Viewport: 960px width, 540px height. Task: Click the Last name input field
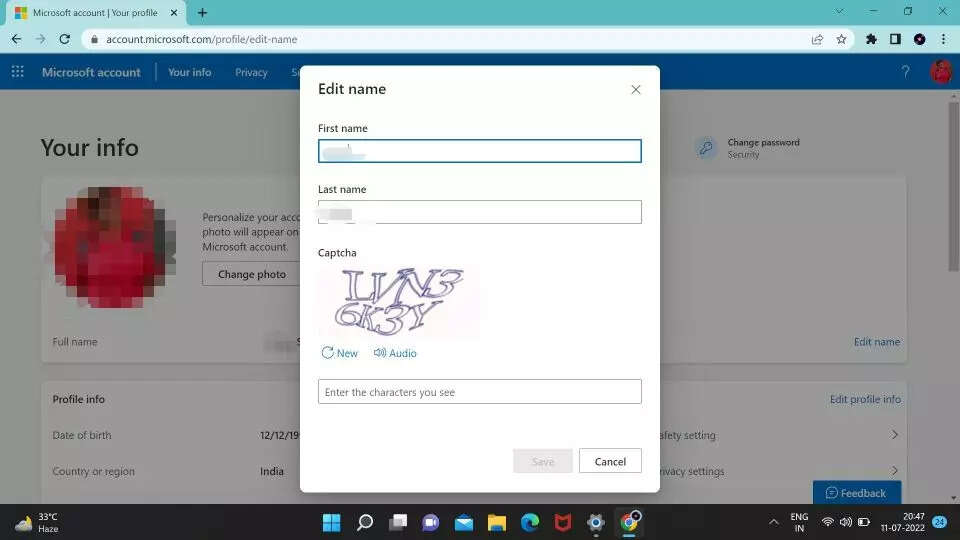[x=480, y=212]
